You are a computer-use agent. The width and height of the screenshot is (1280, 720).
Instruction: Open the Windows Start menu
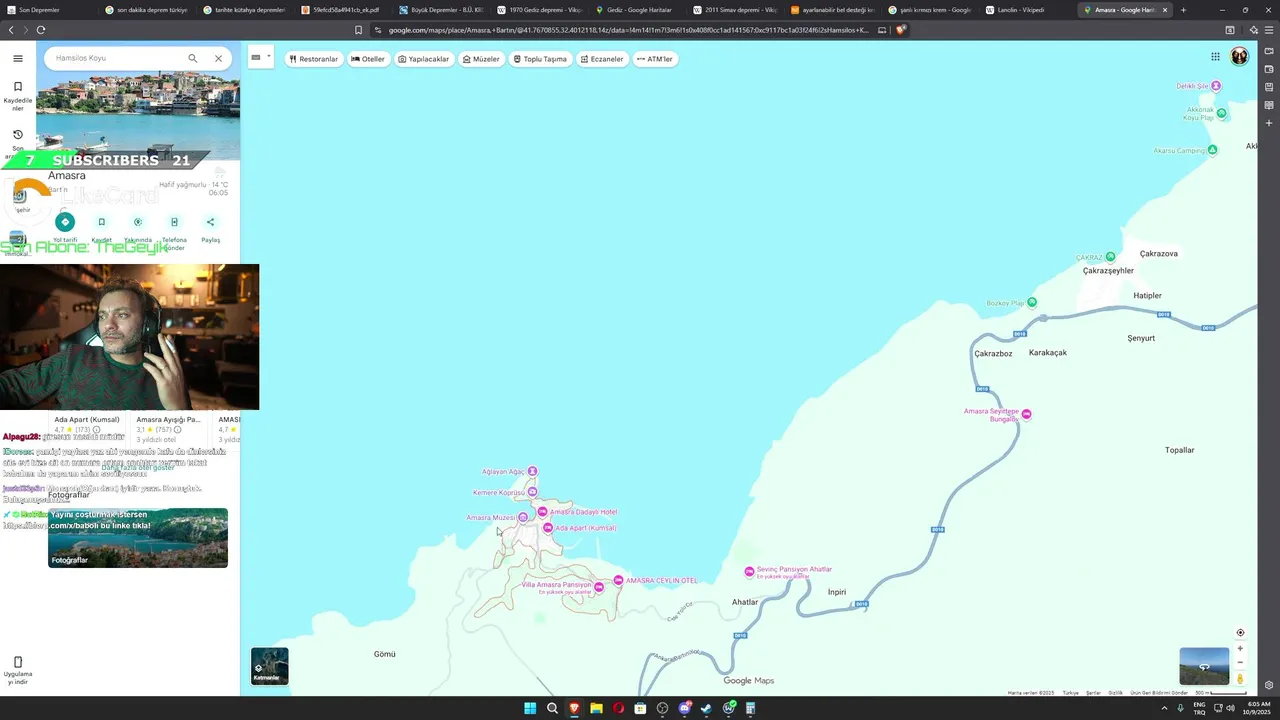(530, 708)
